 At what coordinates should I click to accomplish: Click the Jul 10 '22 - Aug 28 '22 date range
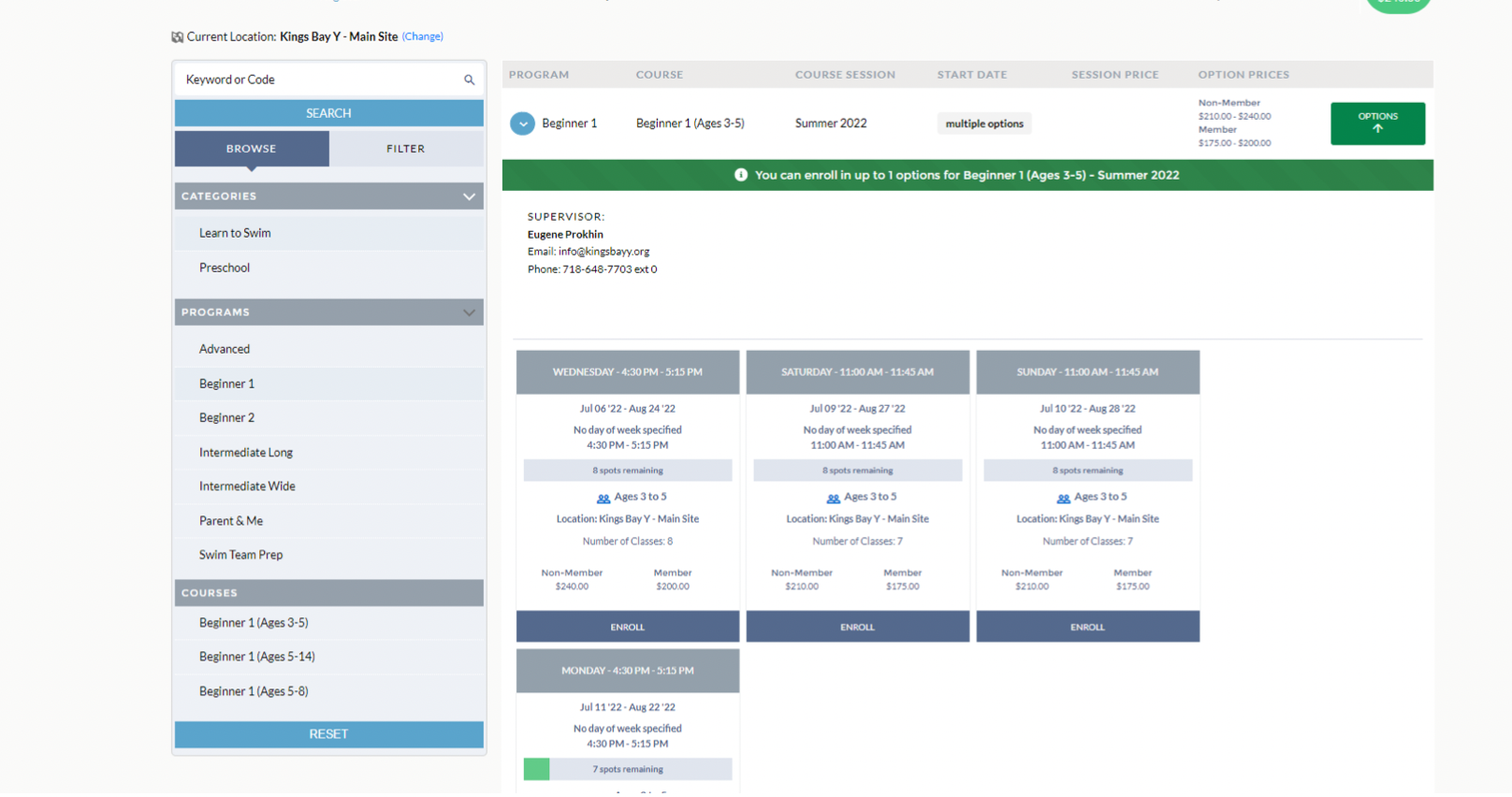(1088, 409)
